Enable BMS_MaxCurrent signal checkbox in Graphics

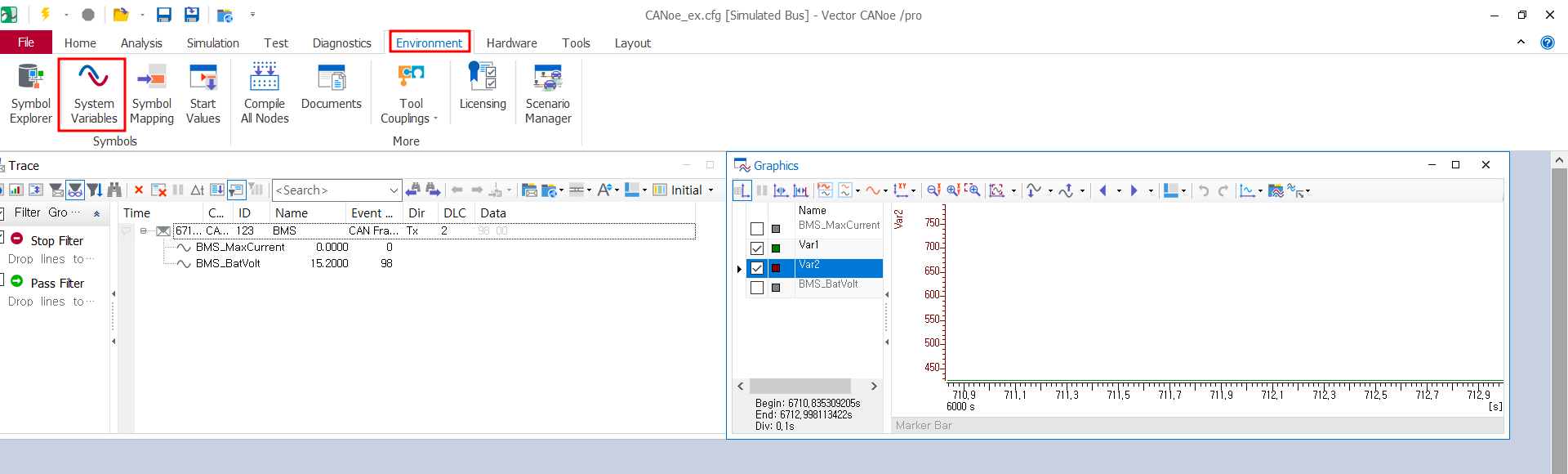point(757,229)
